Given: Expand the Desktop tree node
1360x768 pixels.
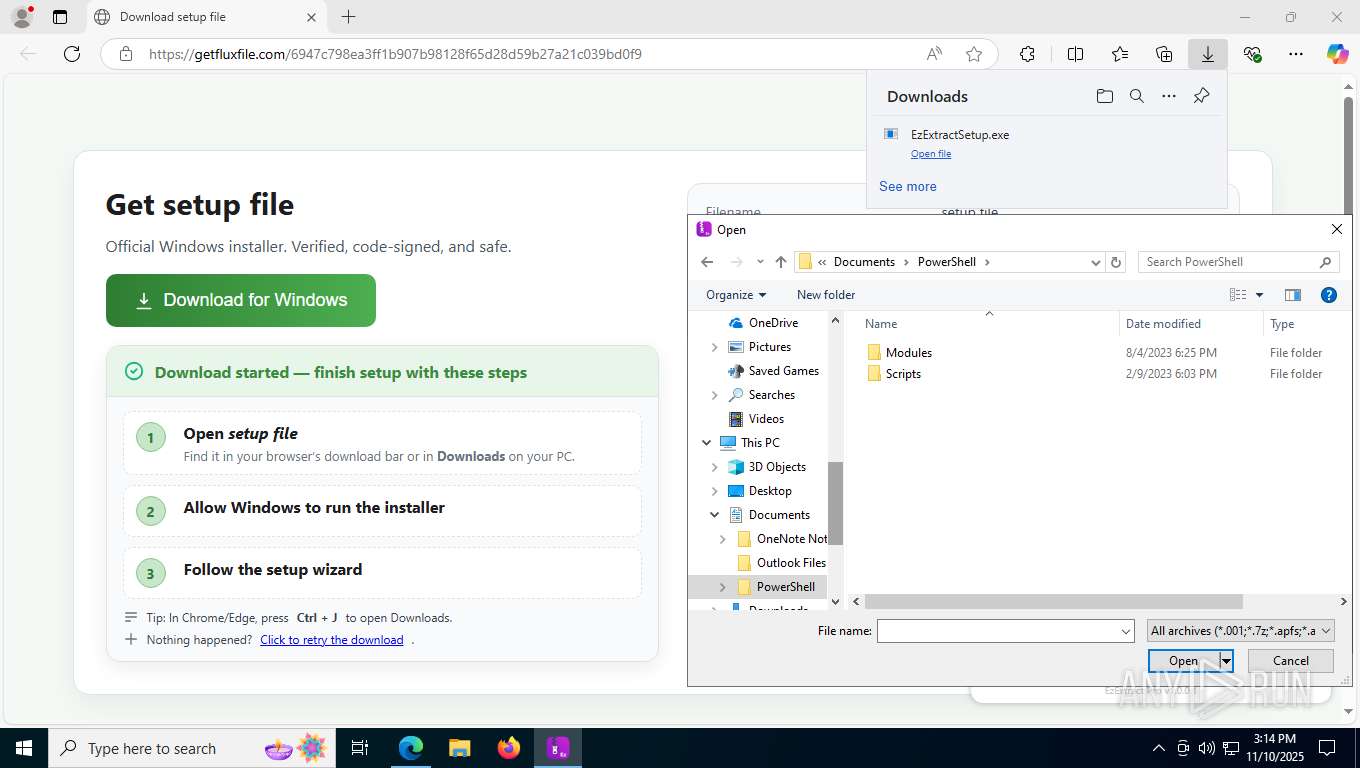Looking at the screenshot, I should [714, 491].
